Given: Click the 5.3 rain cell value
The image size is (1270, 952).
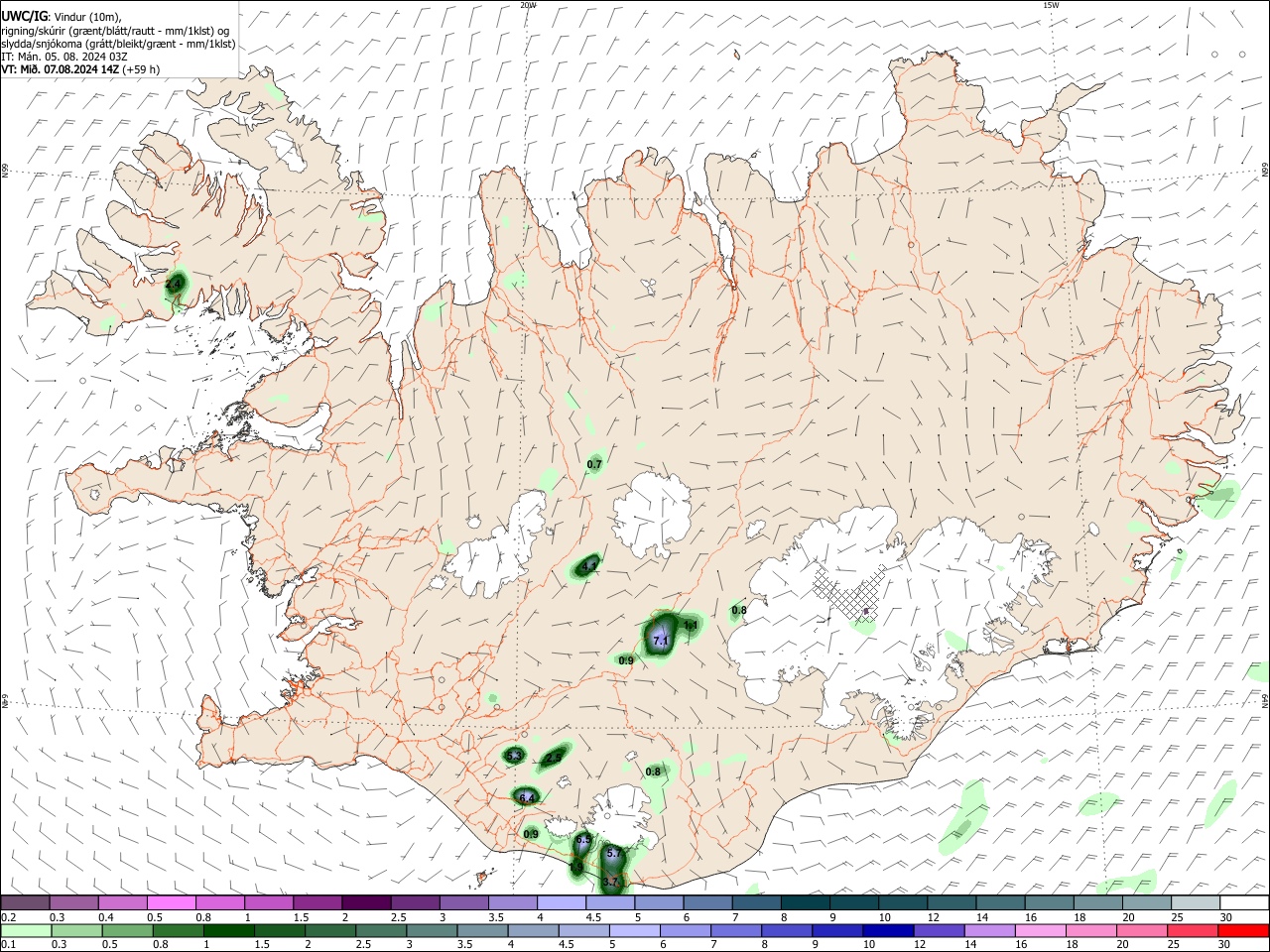Looking at the screenshot, I should pos(514,756).
